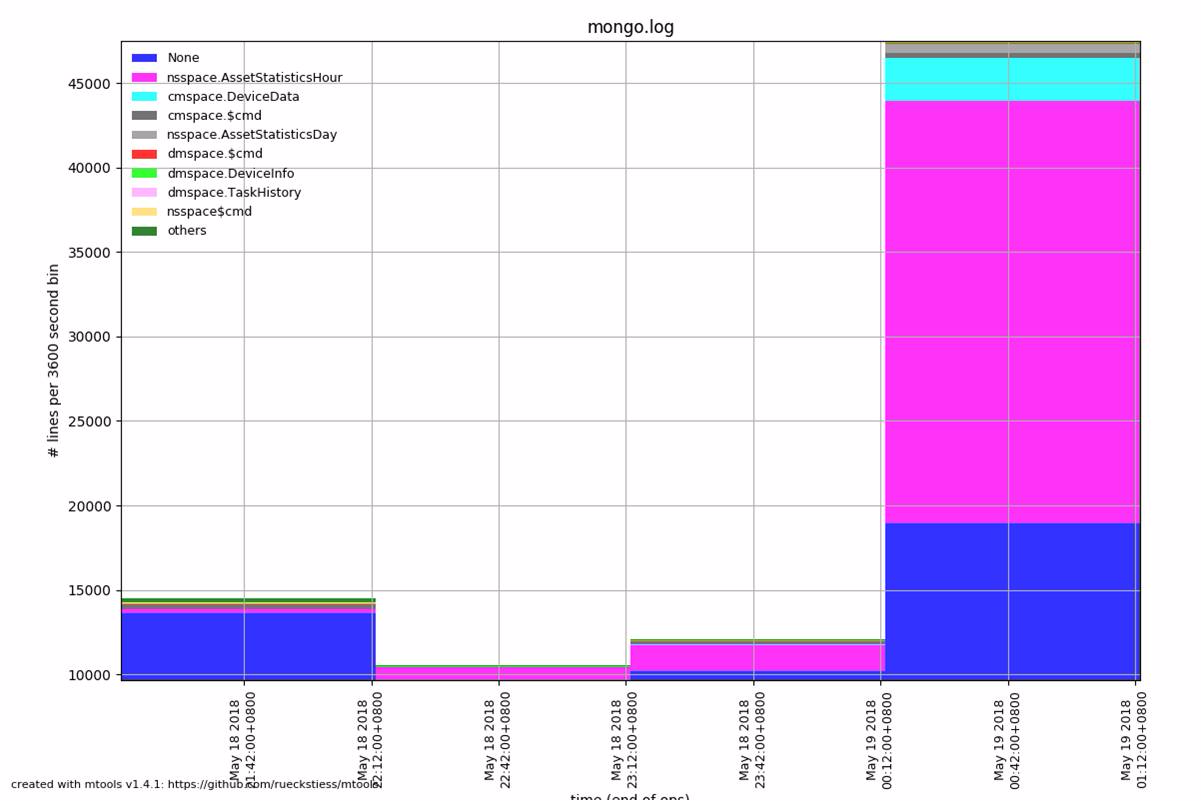Click the y-axis label '# lines per 3600 second bin'

coord(54,361)
